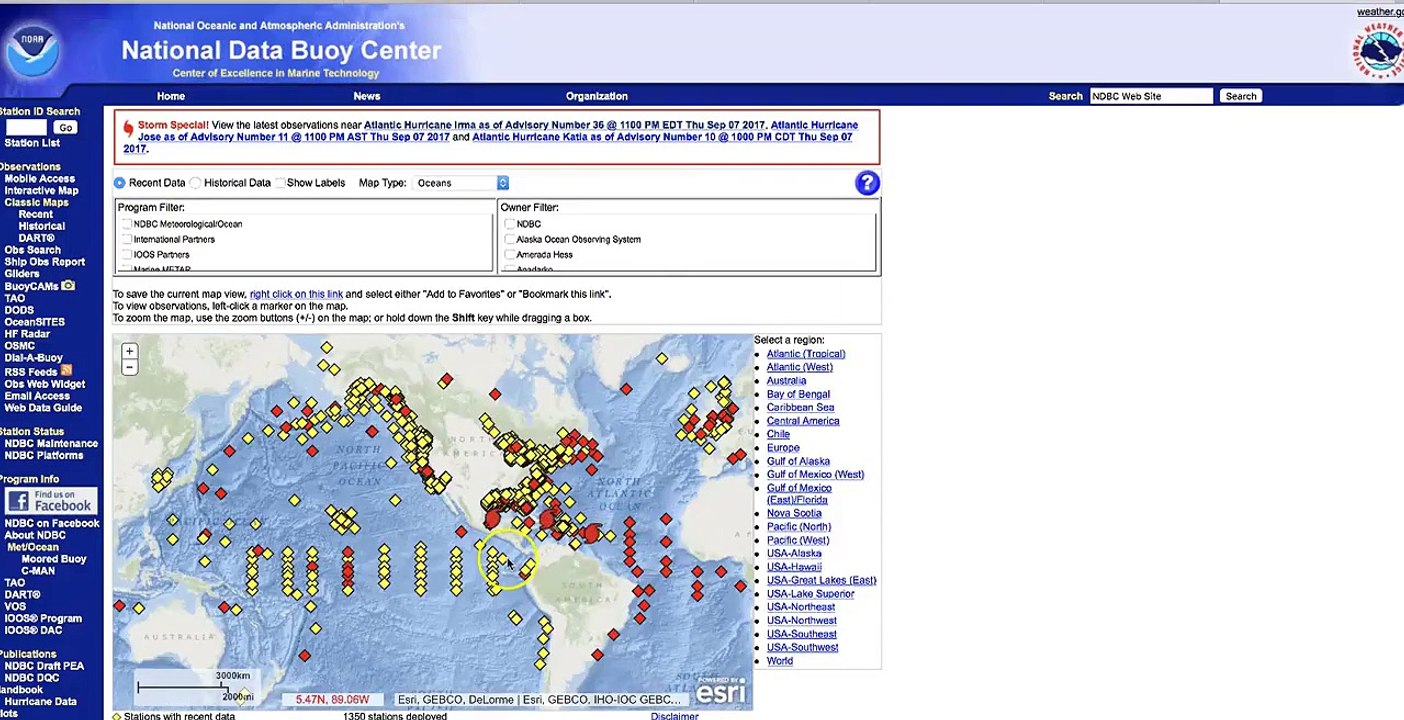The width and height of the screenshot is (1404, 720).
Task: Open the OceanSITES sidebar link
Action: pos(34,322)
